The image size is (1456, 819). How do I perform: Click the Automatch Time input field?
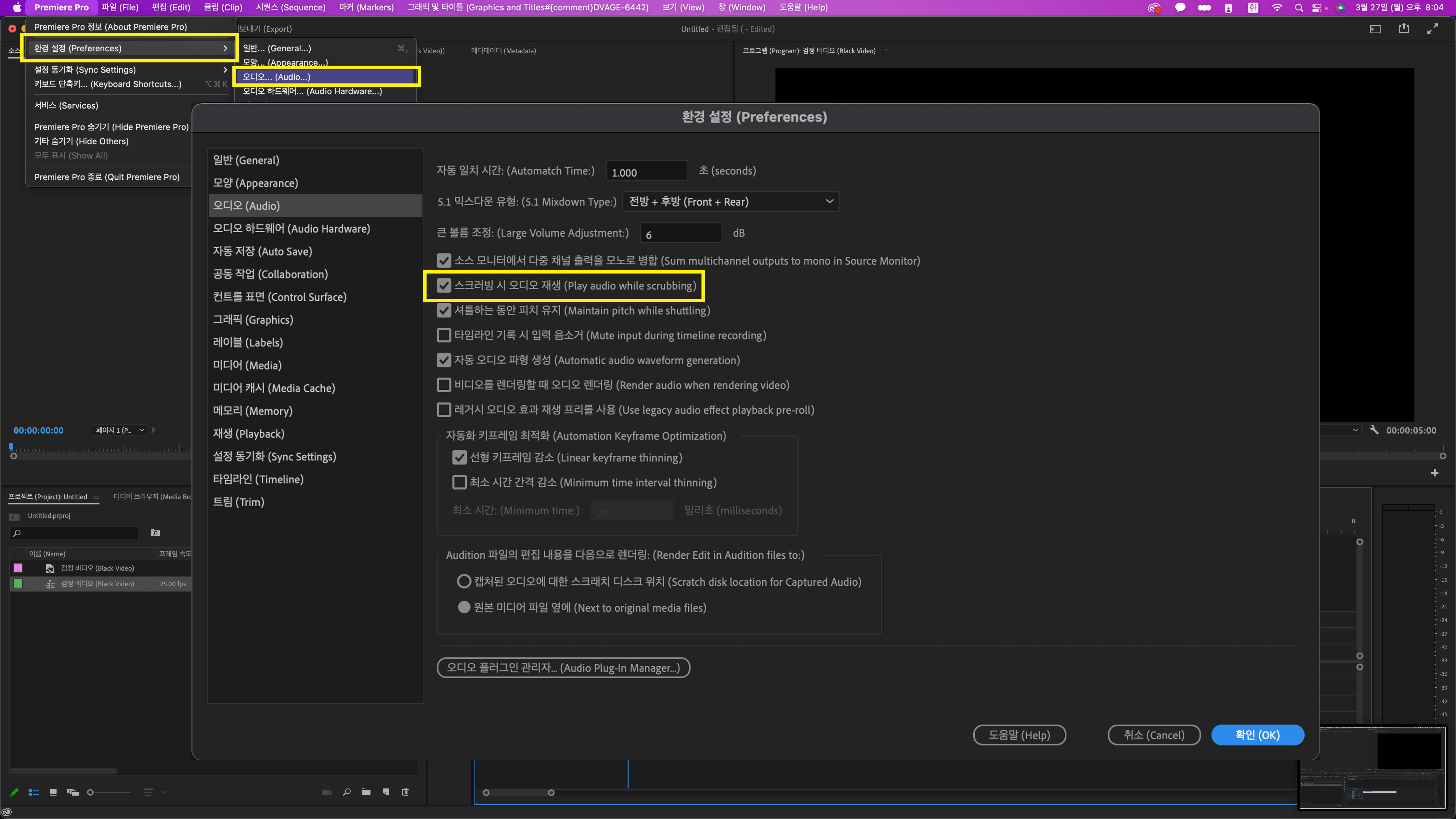point(647,171)
